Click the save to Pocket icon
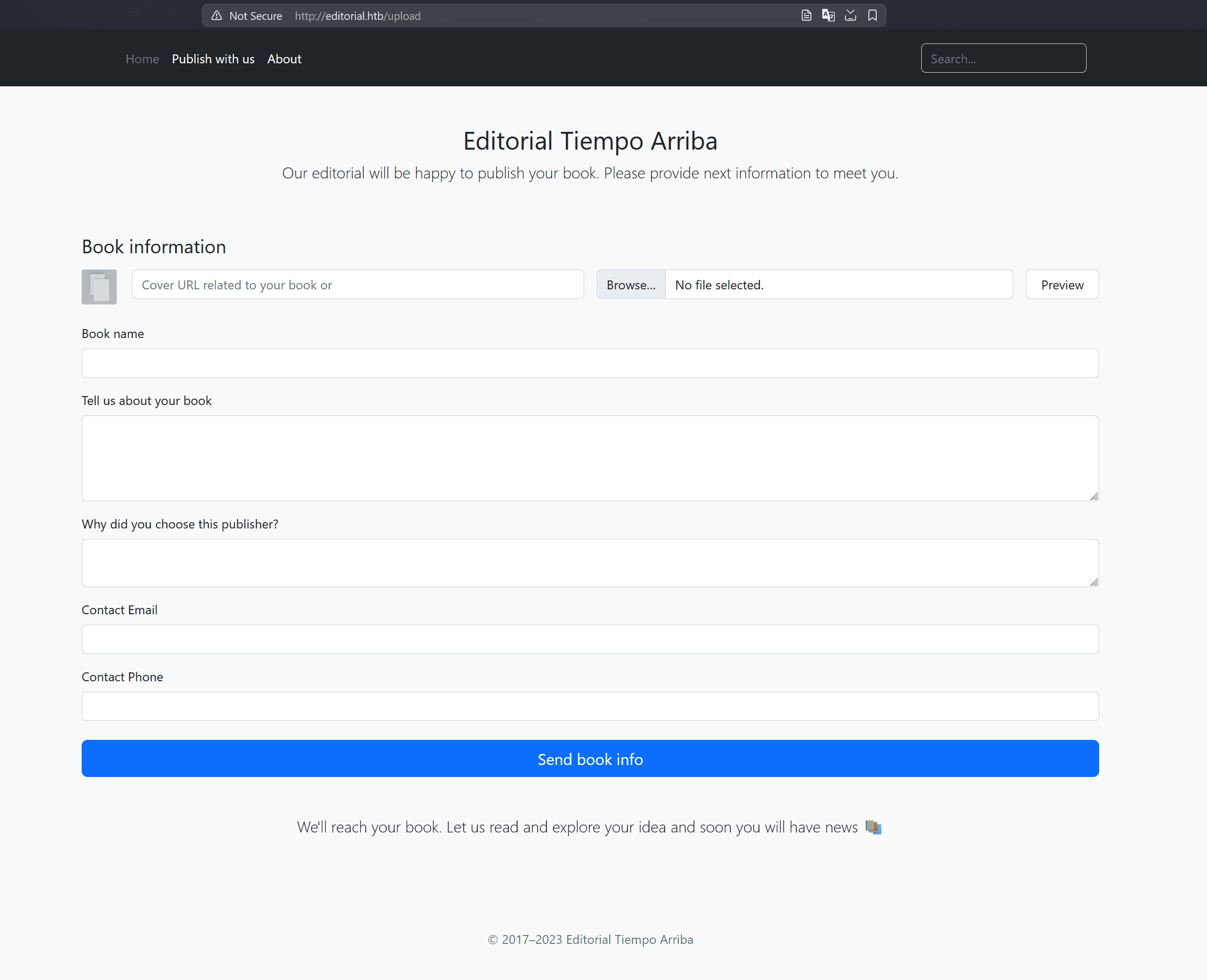The height and width of the screenshot is (980, 1207). click(x=850, y=15)
